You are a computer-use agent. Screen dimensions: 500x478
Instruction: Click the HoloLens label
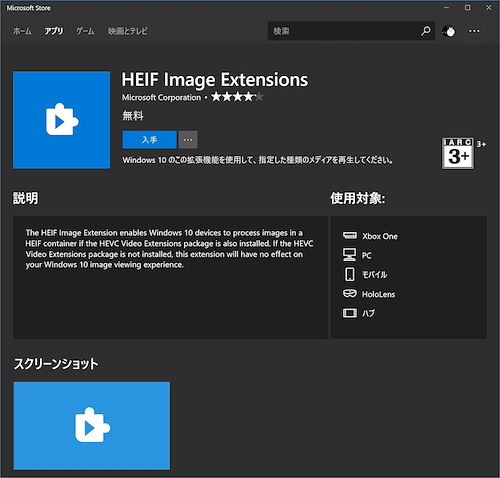click(379, 294)
